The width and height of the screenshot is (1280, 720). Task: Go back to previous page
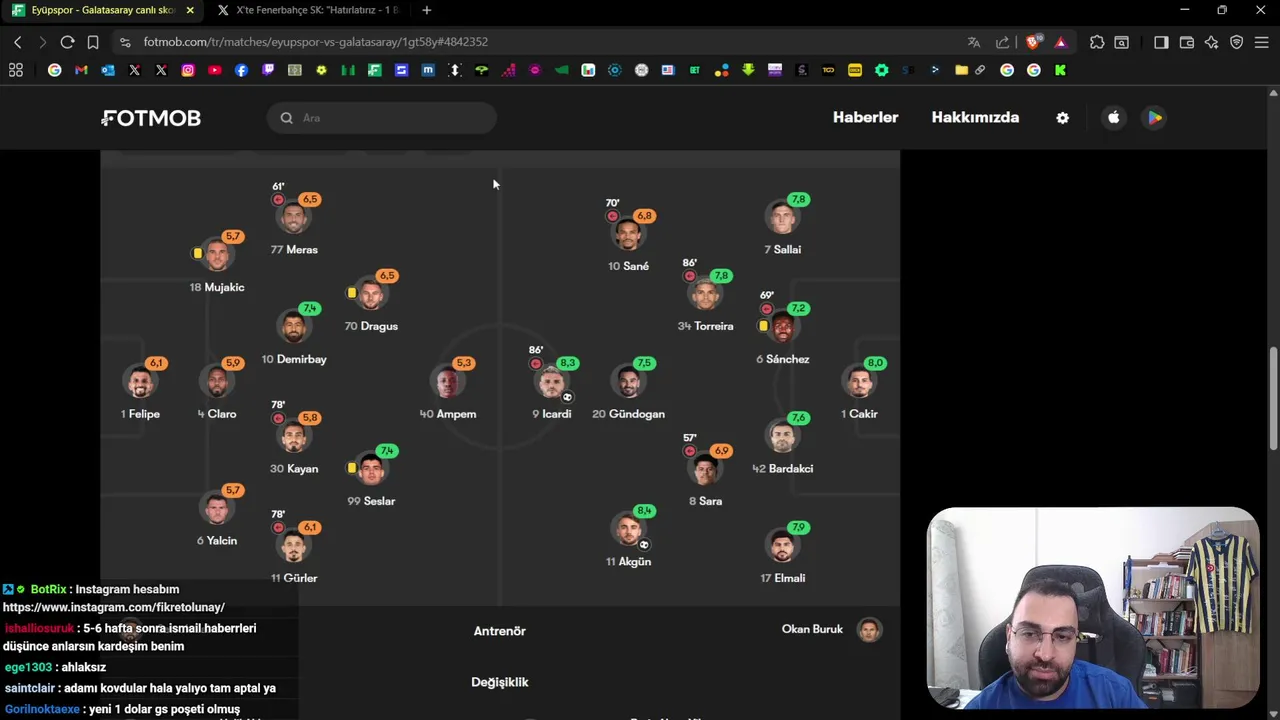pos(18,42)
